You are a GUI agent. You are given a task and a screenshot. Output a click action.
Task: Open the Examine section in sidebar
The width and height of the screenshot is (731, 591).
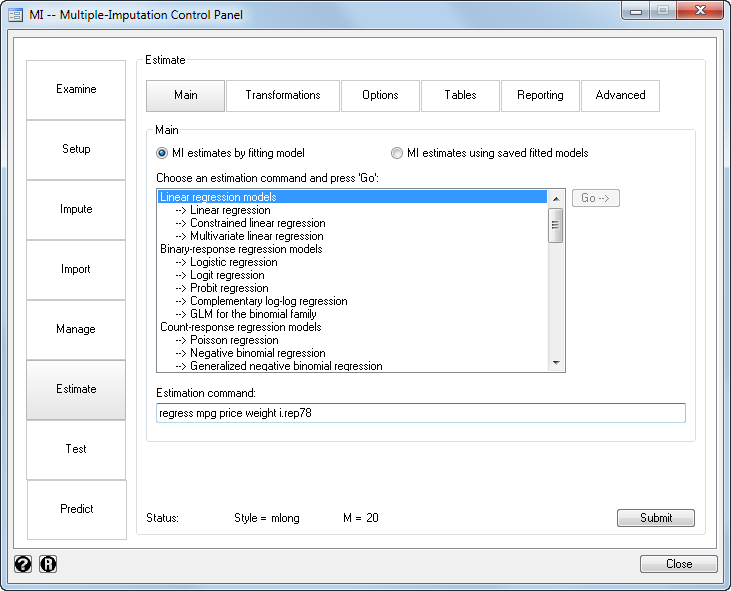pos(76,89)
